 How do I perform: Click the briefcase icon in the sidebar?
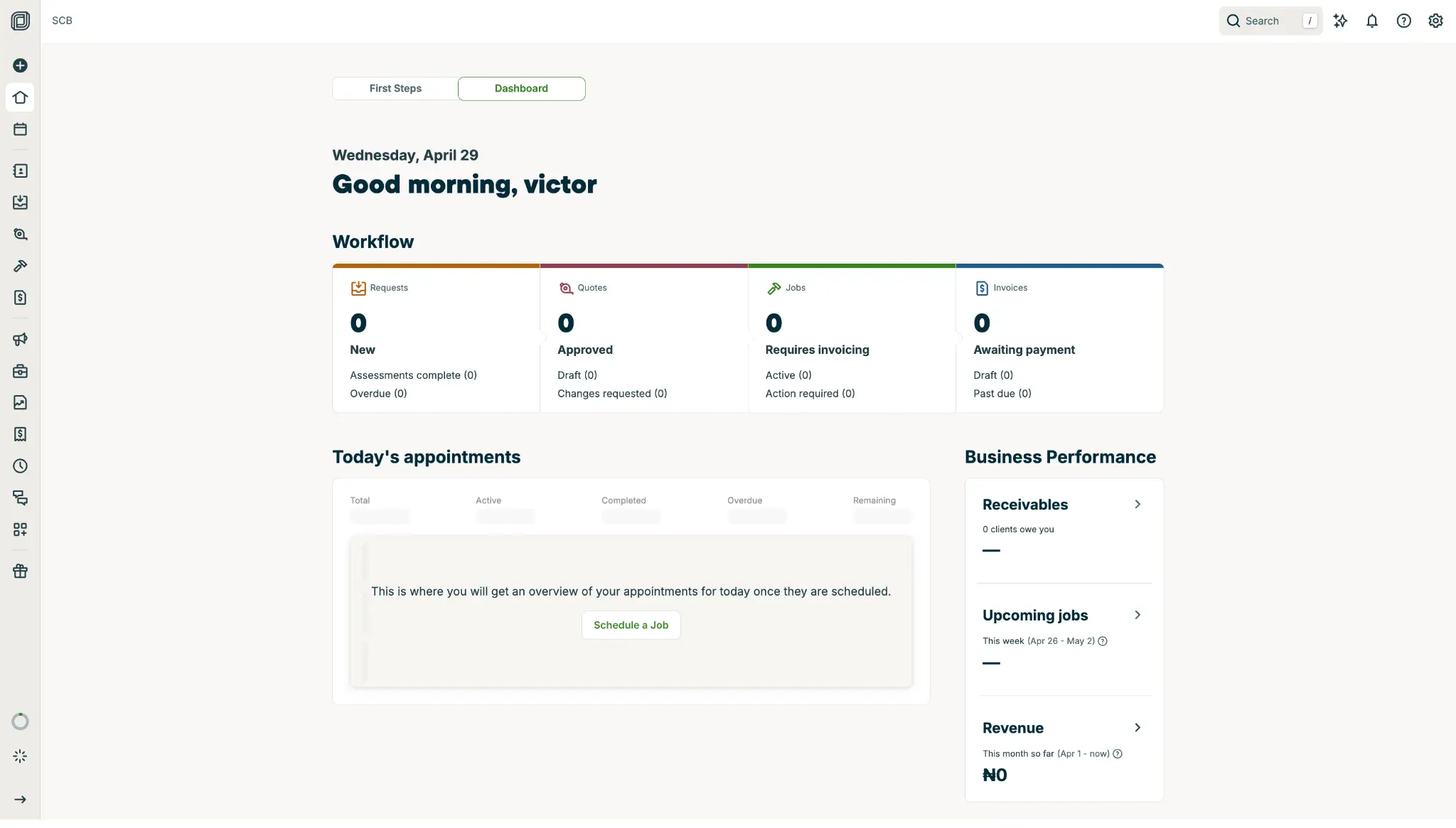point(20,371)
